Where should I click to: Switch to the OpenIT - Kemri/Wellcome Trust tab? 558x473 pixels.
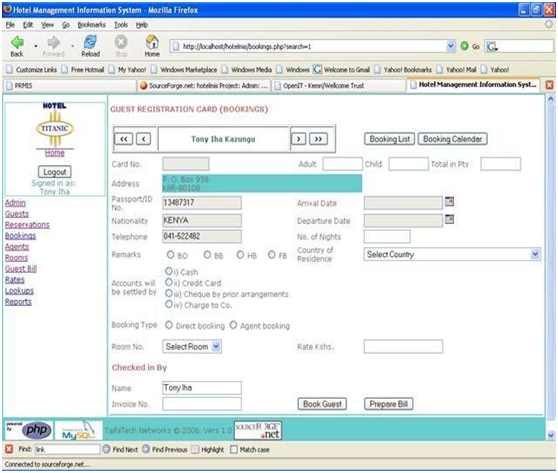(339, 85)
